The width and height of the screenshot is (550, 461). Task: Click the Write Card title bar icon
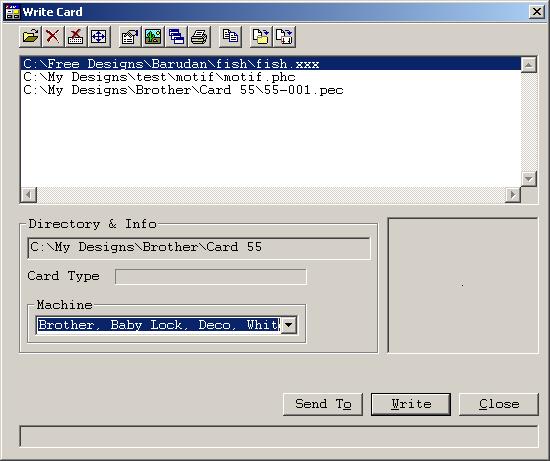13,12
